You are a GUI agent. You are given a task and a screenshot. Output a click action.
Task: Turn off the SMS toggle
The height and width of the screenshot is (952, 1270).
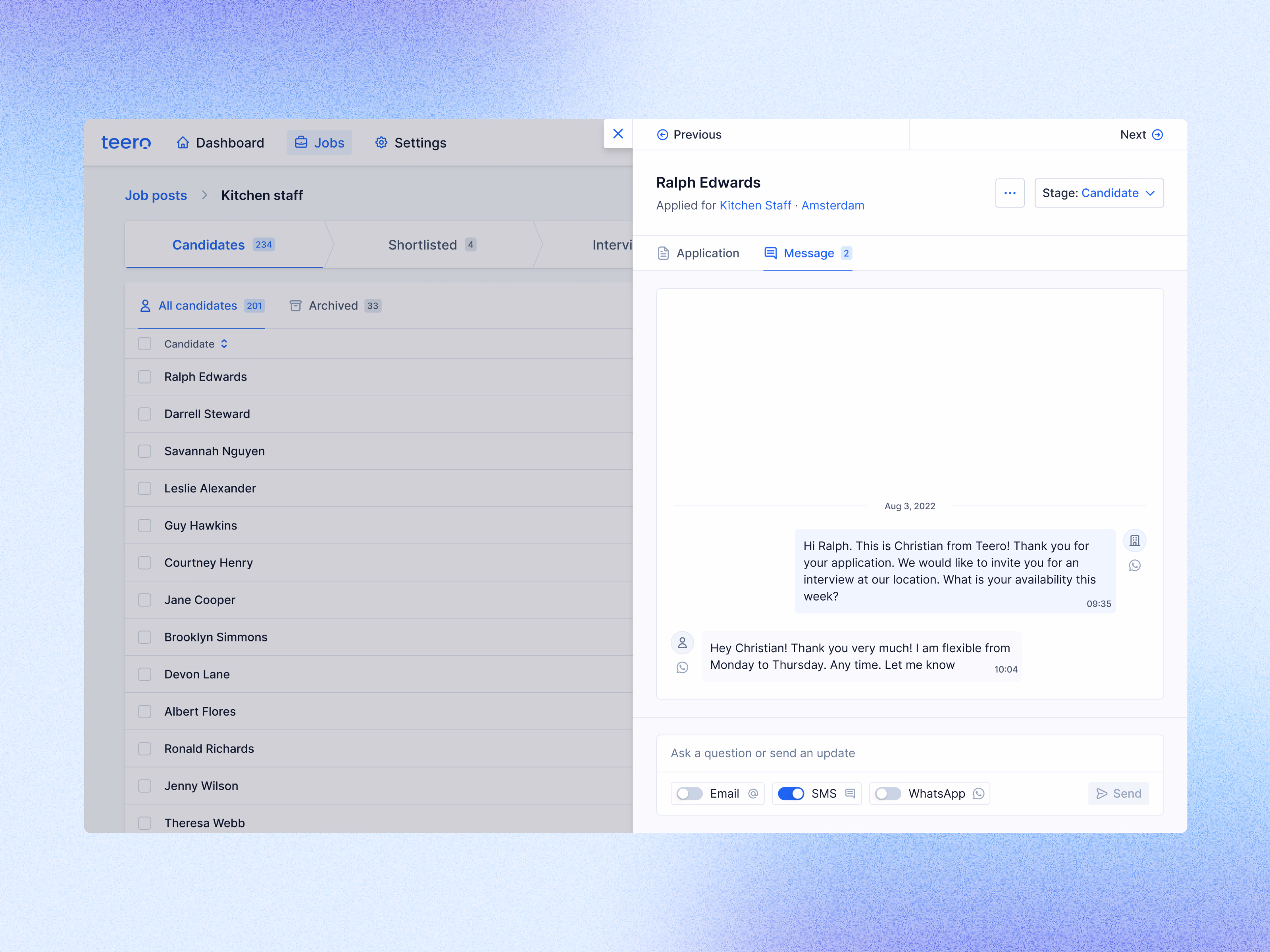pyautogui.click(x=791, y=794)
